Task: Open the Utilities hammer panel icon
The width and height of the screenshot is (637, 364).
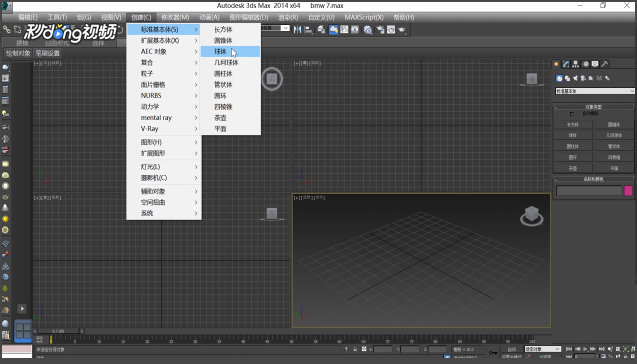Action: [605, 64]
